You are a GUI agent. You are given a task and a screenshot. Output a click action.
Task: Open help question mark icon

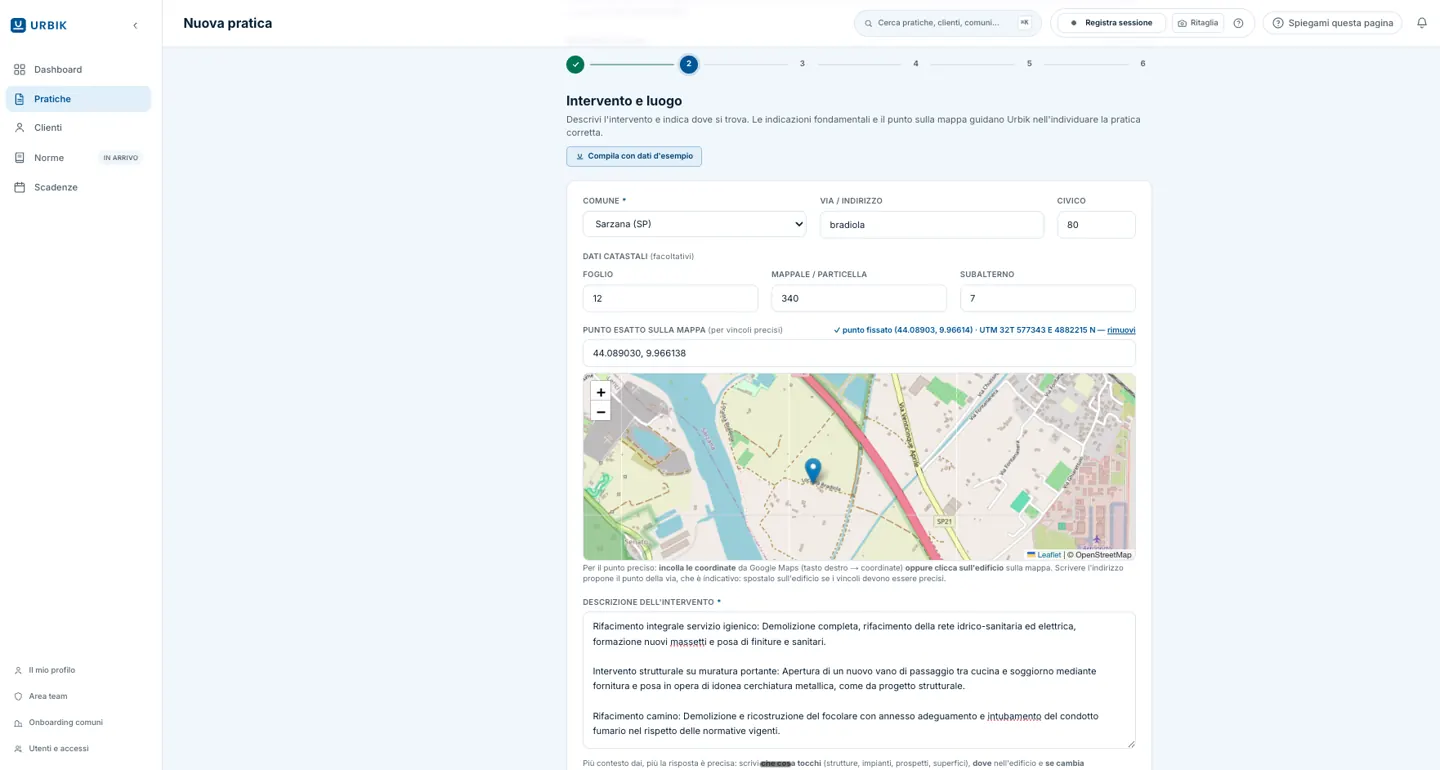pos(1238,23)
